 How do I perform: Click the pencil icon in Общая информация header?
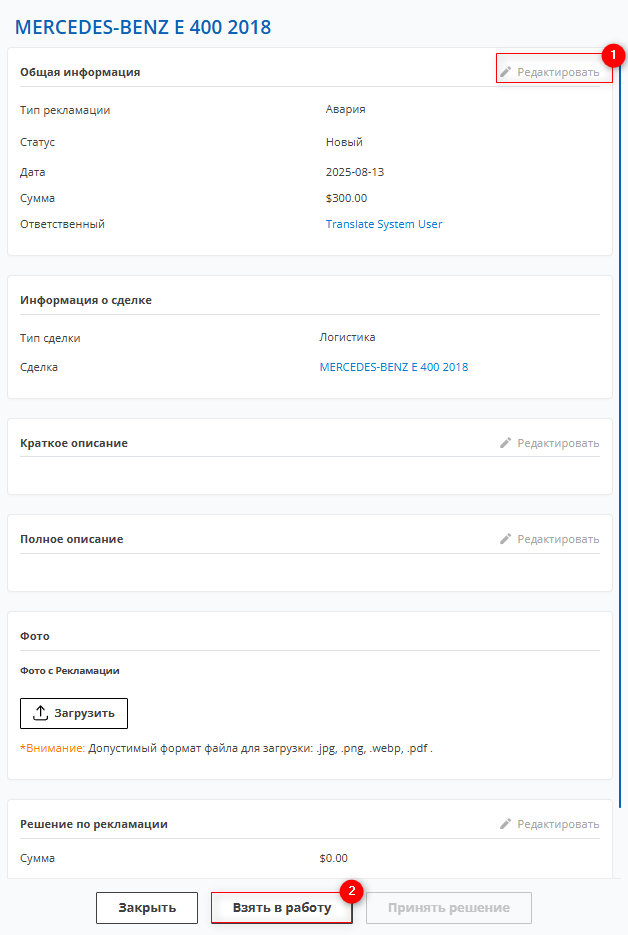(505, 72)
